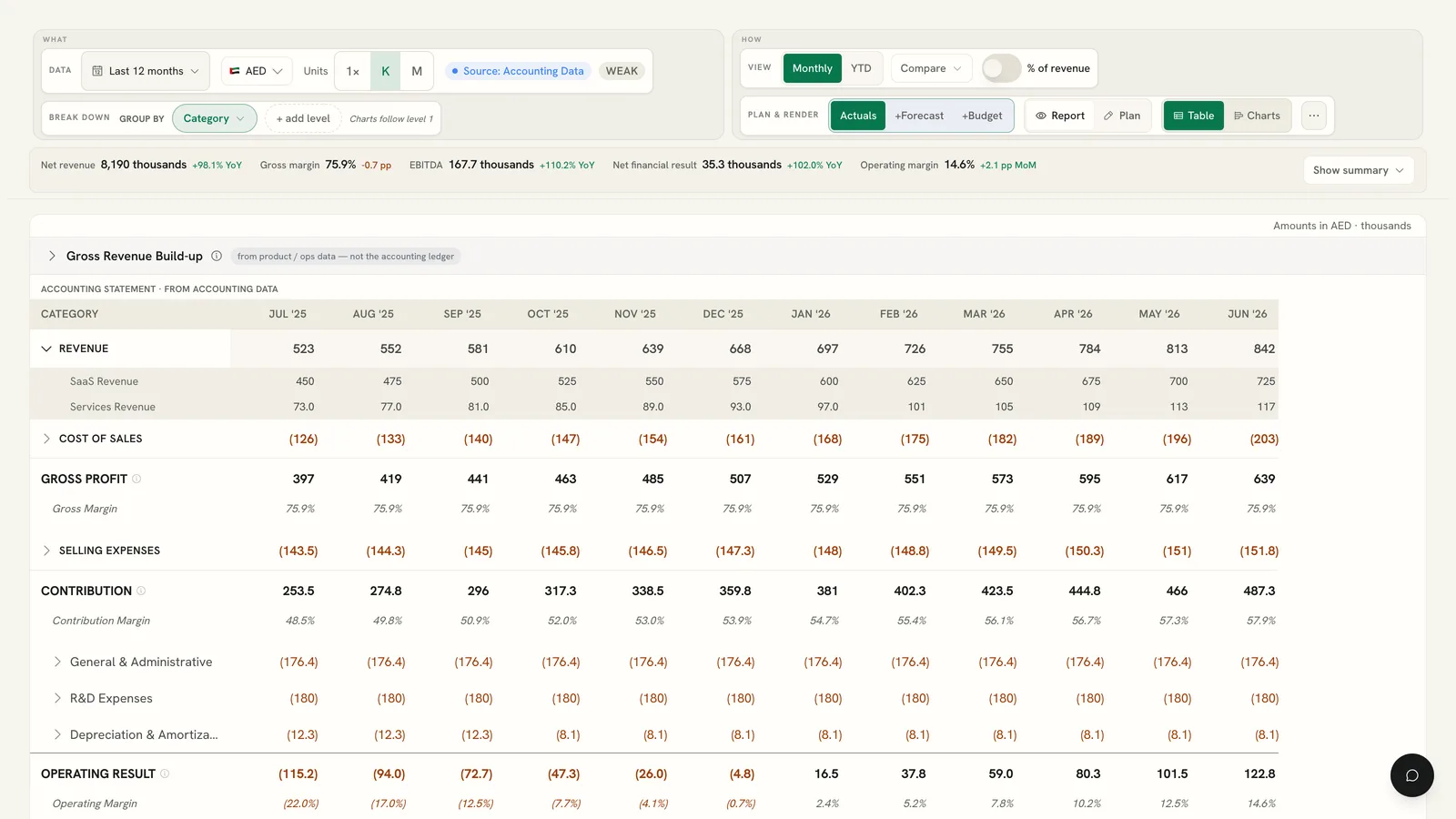Click the info icon beside OPERATING RESULT
The width and height of the screenshot is (1456, 819).
(165, 773)
